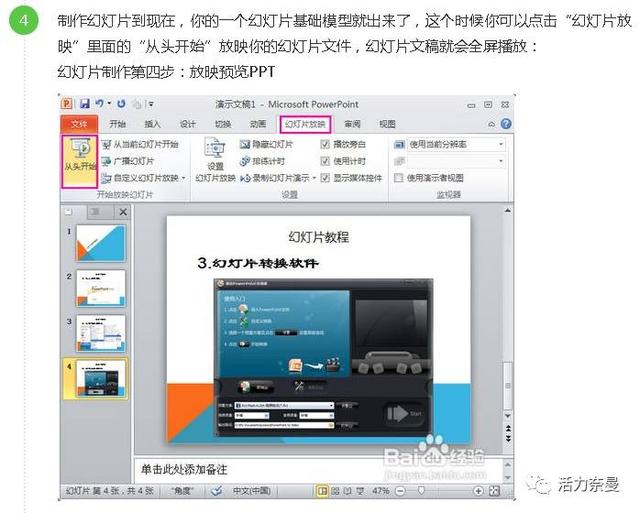Click the Undo icon in quick access toolbar
This screenshot has height=513, width=640.
point(100,104)
